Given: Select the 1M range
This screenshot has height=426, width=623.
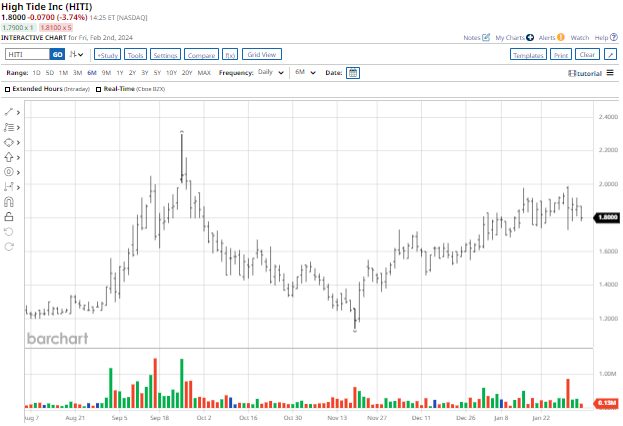Looking at the screenshot, I should (x=63, y=73).
